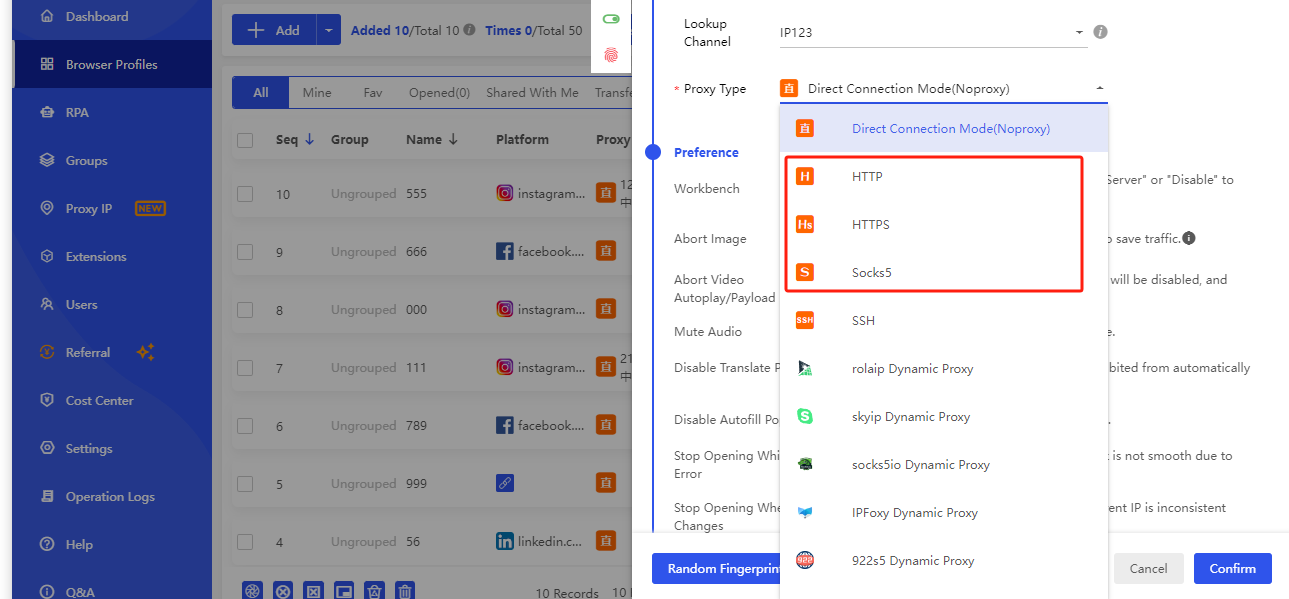Choose Socks5 proxy type
The height and width of the screenshot is (599, 1289).
pyautogui.click(x=945, y=273)
